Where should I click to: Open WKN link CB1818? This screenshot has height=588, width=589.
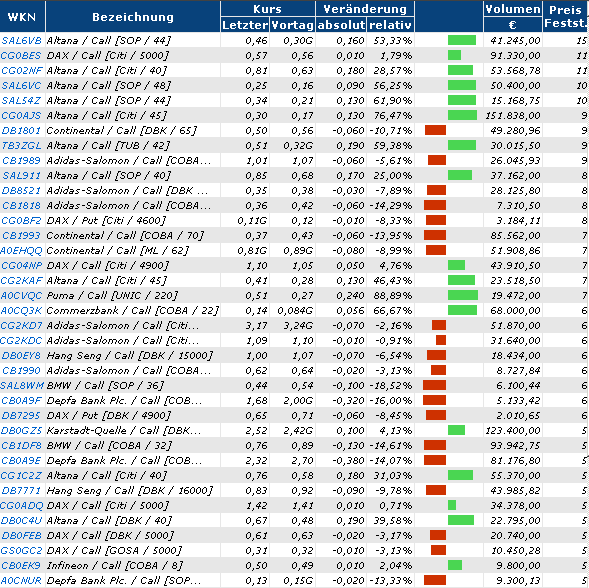[21, 206]
